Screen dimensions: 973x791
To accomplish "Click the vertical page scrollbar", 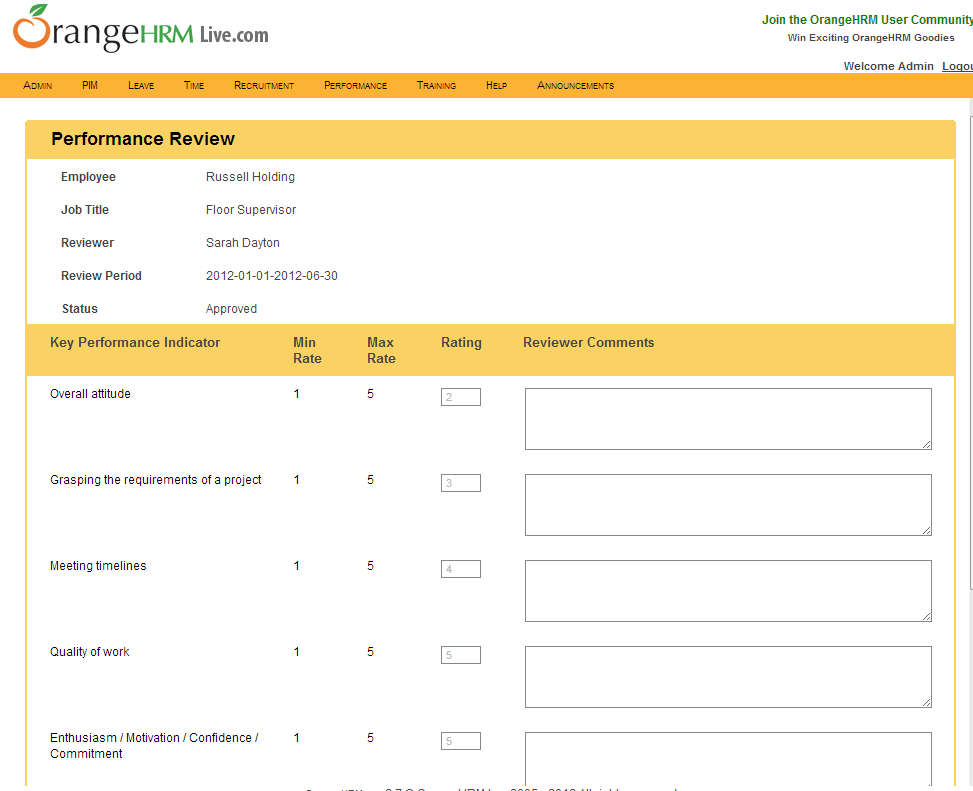I will point(970,400).
